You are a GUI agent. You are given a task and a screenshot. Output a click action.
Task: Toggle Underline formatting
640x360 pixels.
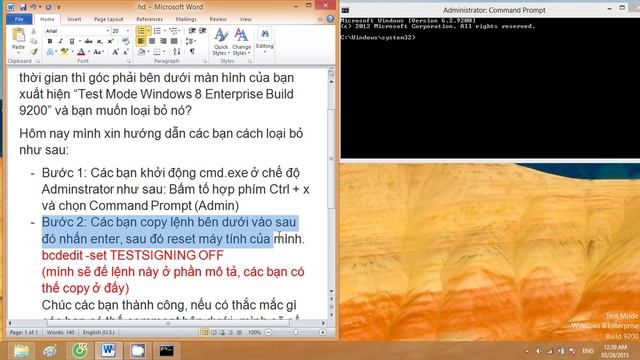tap(72, 41)
